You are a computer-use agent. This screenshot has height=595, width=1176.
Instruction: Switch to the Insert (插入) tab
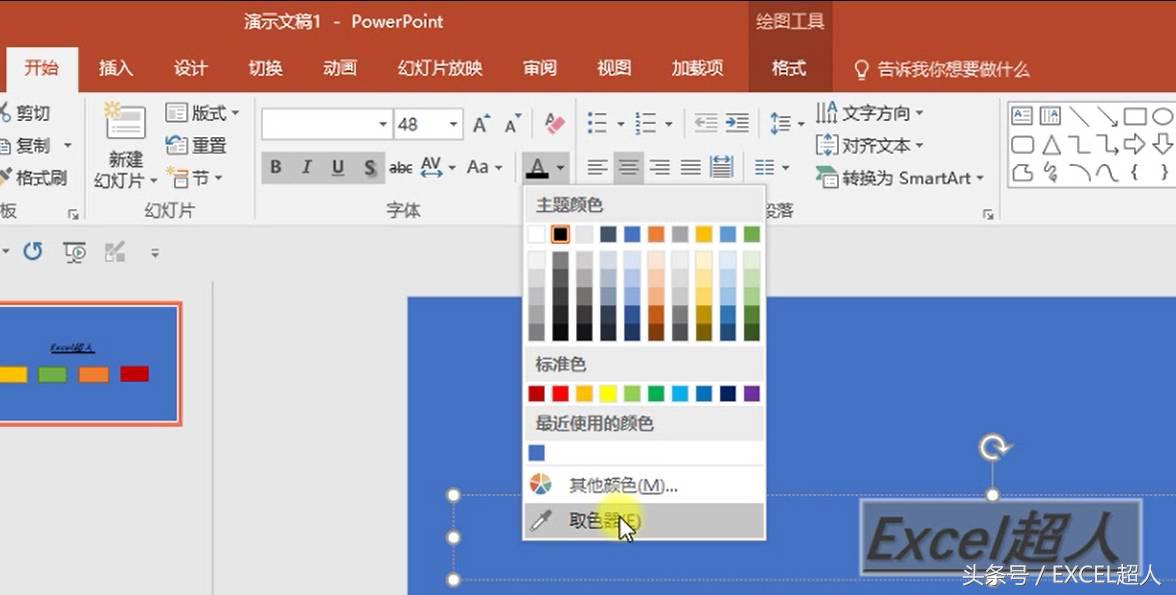pos(116,68)
